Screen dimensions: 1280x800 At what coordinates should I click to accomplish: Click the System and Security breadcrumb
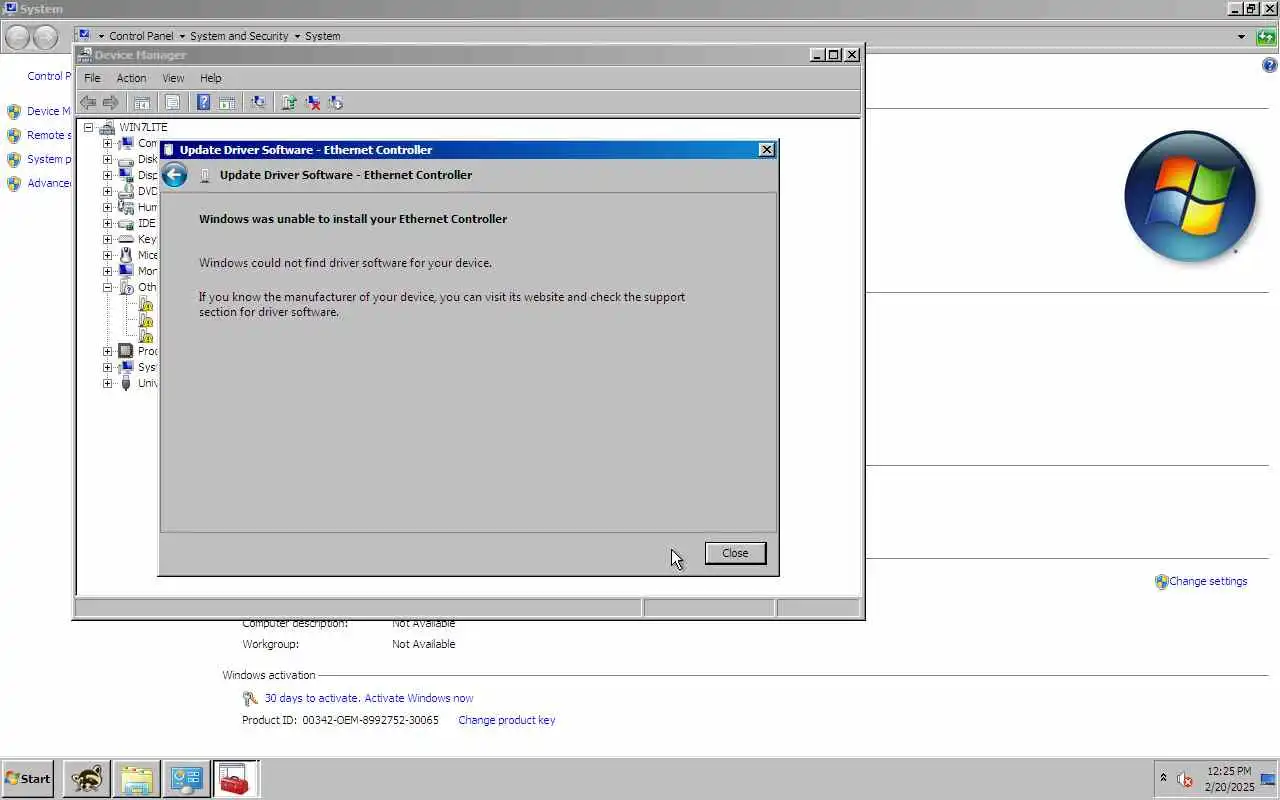coord(239,36)
